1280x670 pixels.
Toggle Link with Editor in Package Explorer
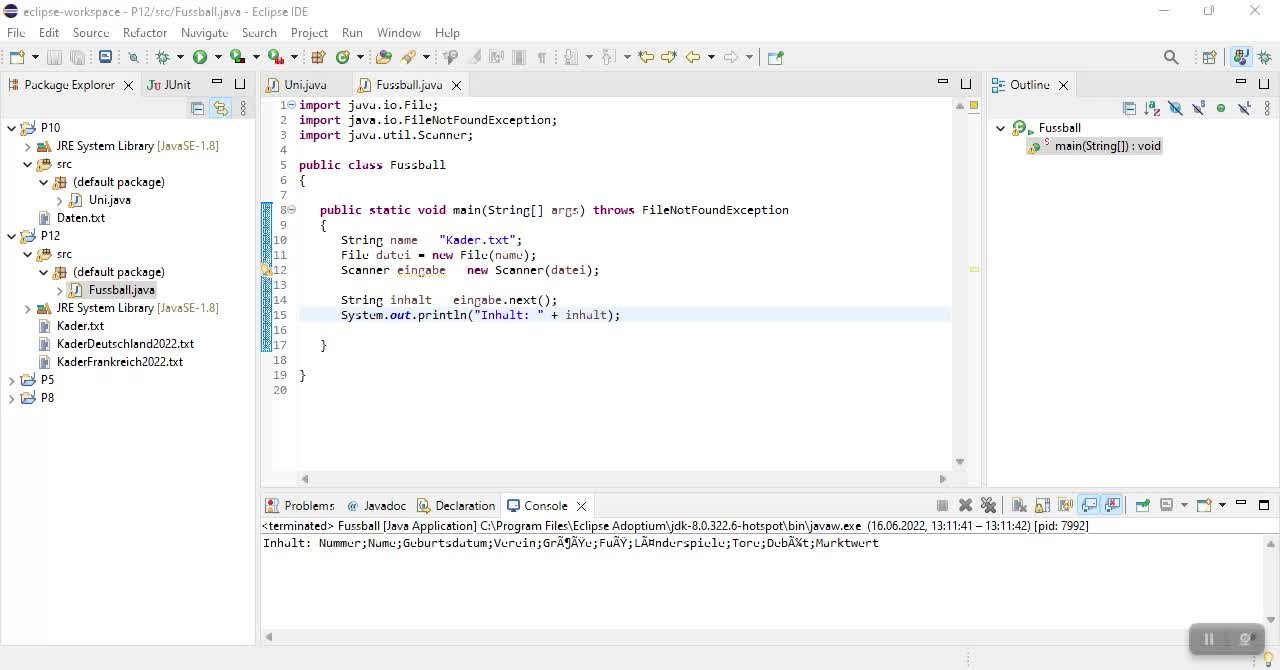click(x=220, y=108)
